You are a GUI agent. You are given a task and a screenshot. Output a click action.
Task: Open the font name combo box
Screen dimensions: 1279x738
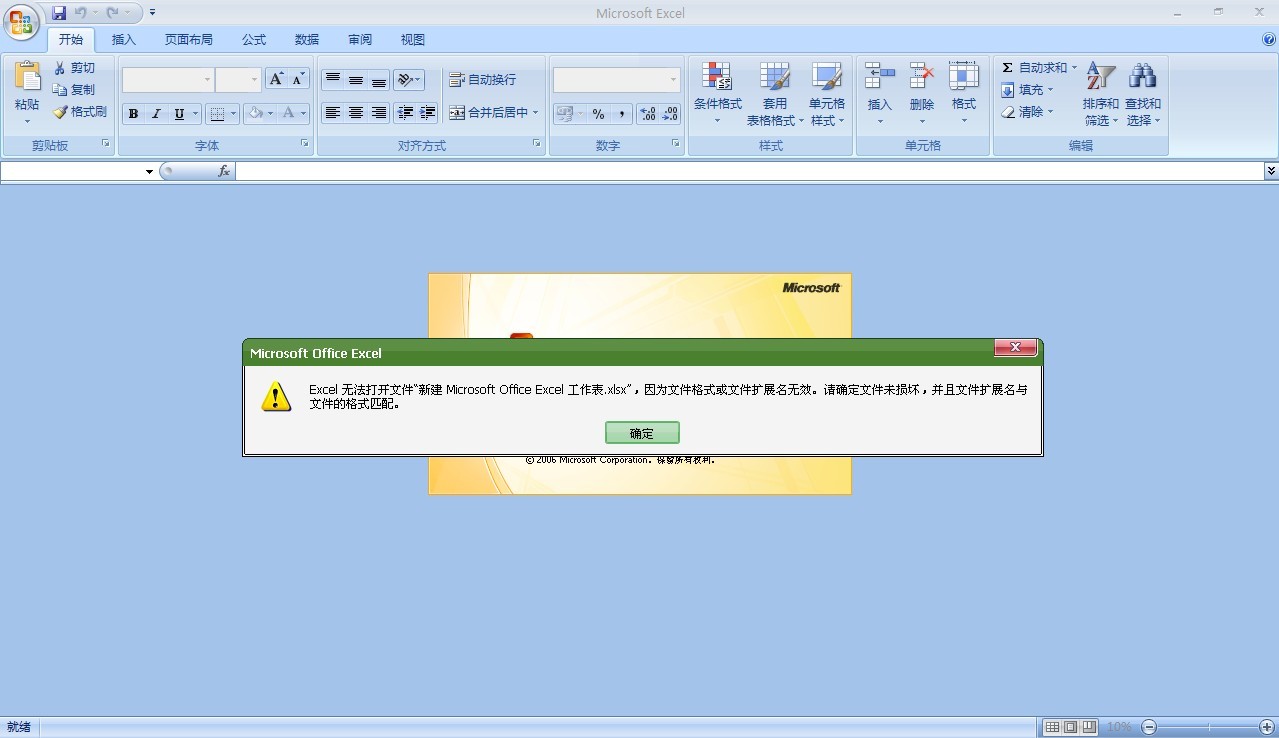[168, 80]
